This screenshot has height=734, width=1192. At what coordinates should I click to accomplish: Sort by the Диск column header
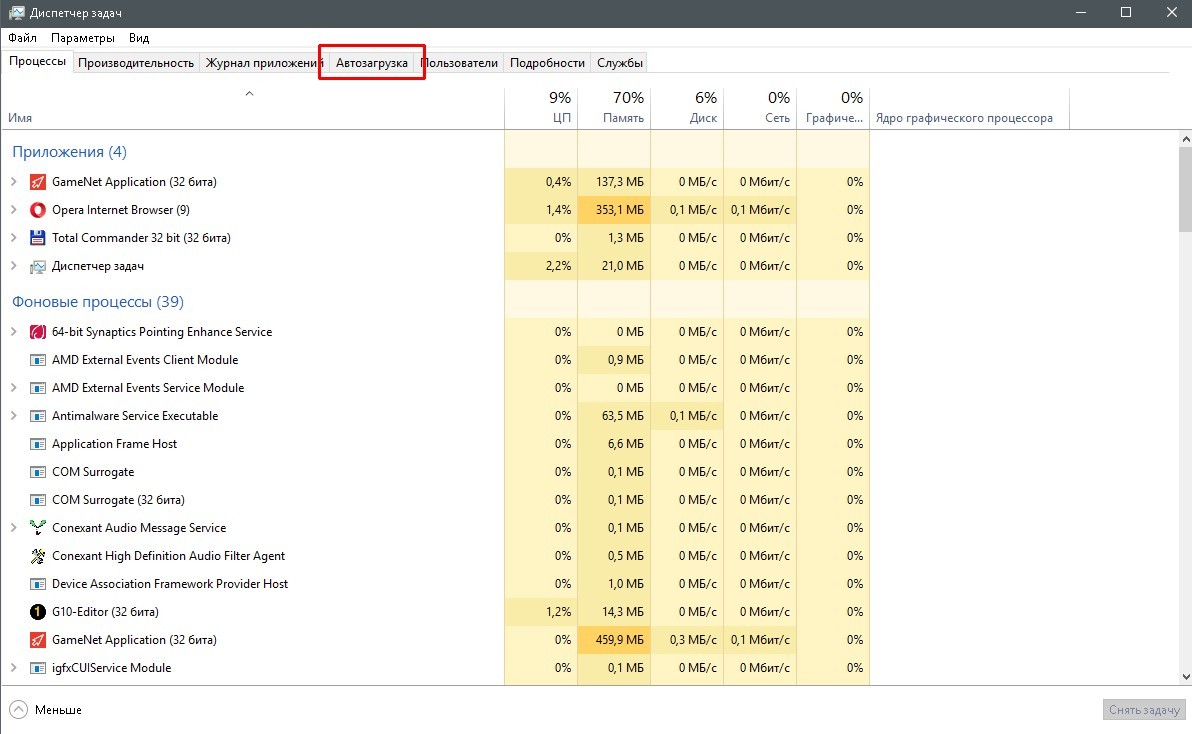[686, 109]
